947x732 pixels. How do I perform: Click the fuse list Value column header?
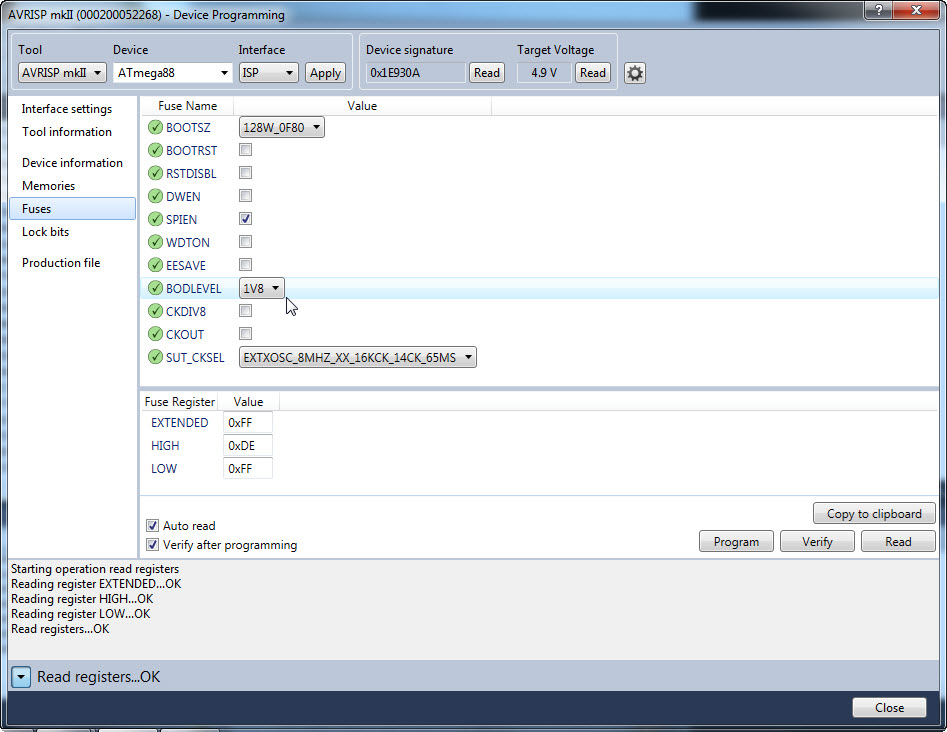[362, 106]
